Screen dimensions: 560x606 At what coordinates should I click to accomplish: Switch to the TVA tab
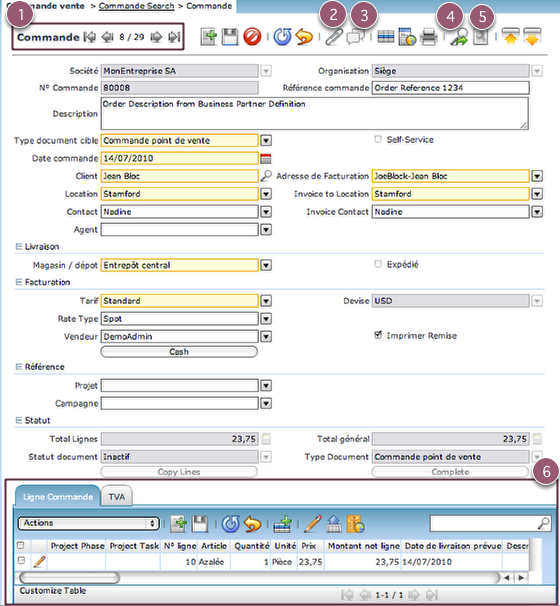pos(117,497)
